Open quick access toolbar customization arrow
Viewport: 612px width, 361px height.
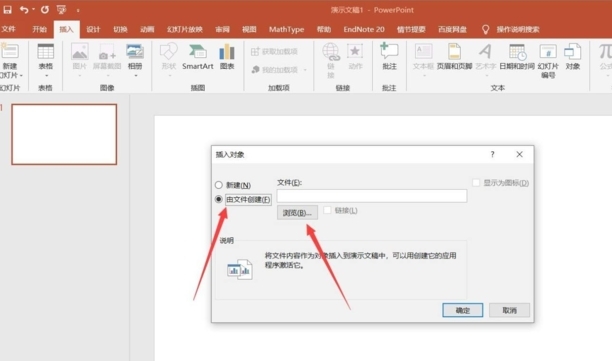coord(78,11)
